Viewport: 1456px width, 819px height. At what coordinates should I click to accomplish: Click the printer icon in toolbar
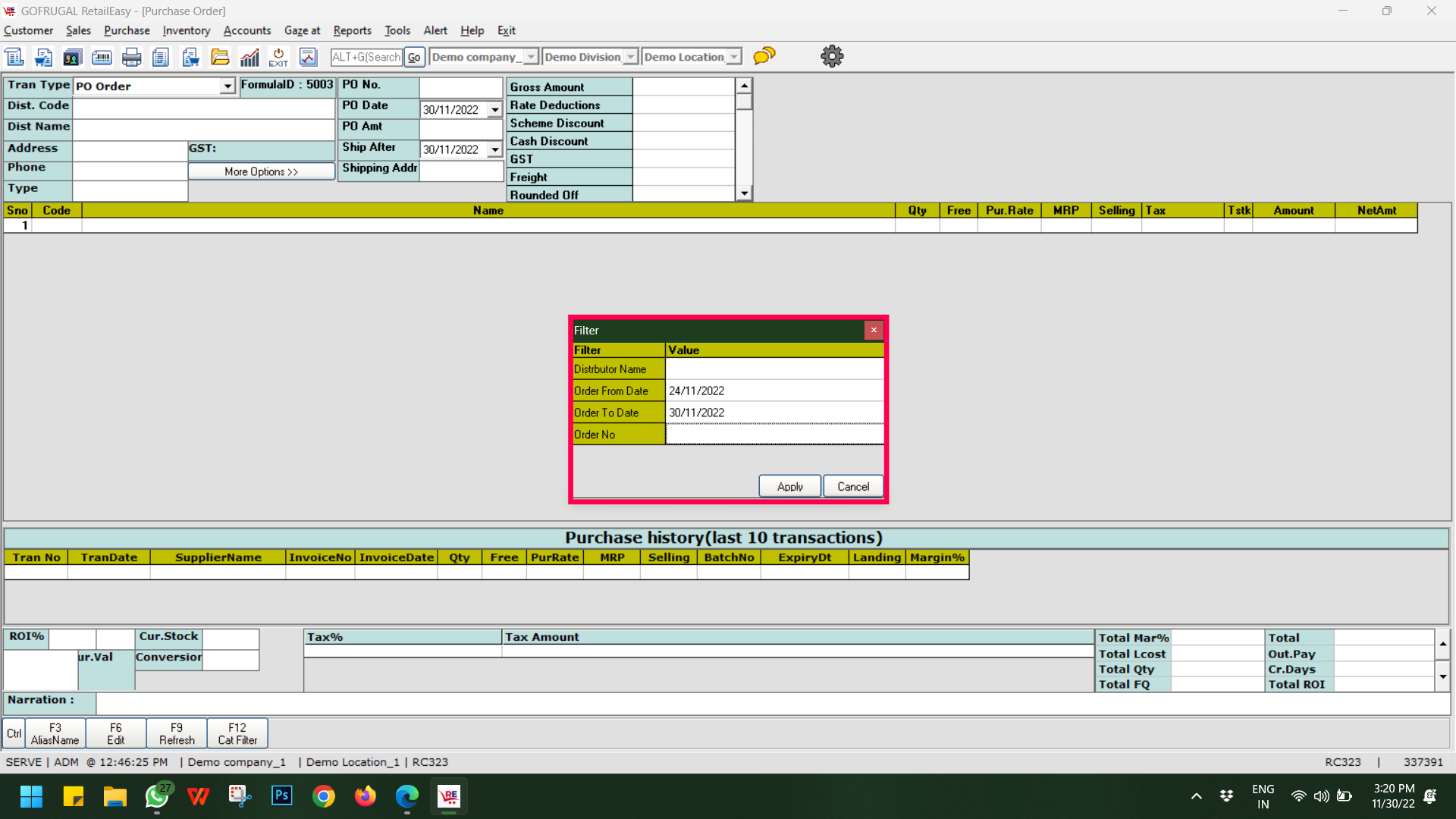coord(131,57)
